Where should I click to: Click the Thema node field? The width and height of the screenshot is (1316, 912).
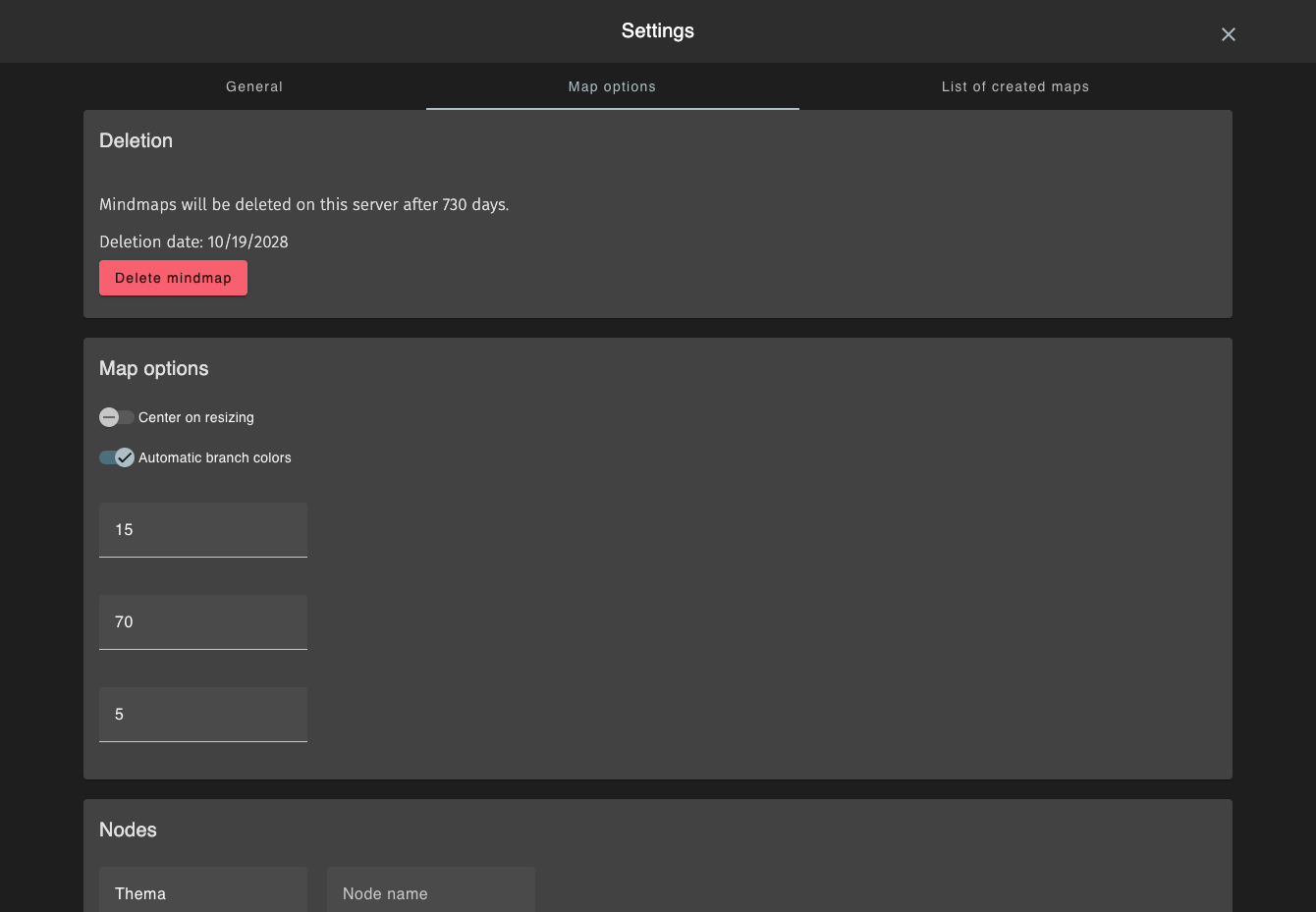[203, 891]
